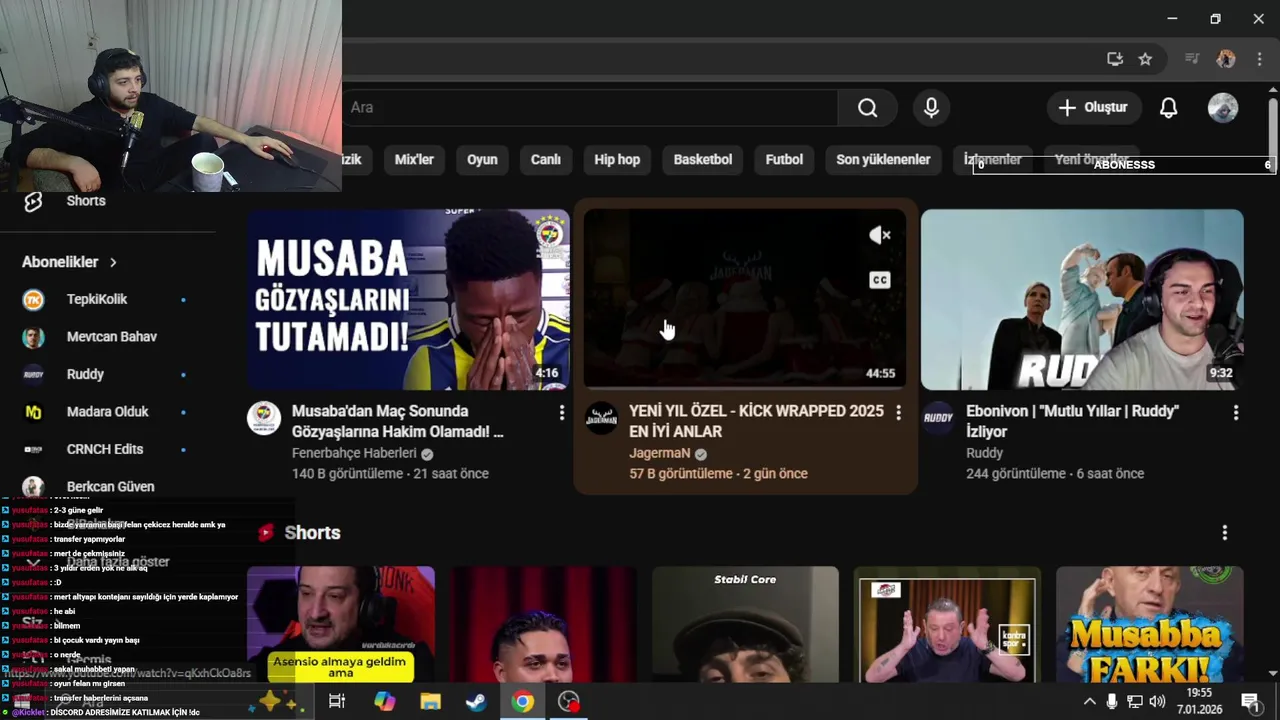Expand the Abonelikler section chevron
The image size is (1280, 720).
point(113,262)
